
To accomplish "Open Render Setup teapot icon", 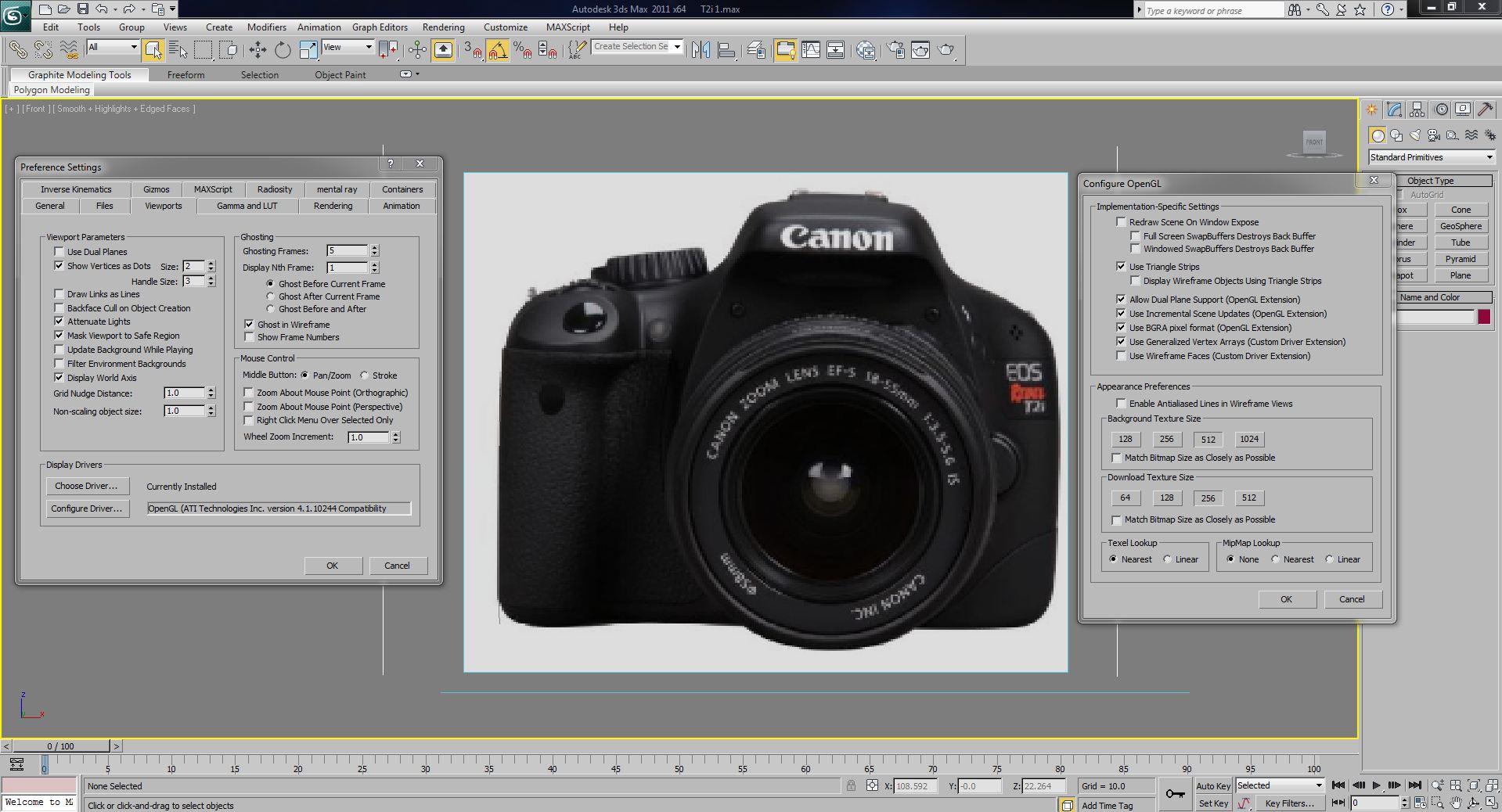I will pyautogui.click(x=896, y=50).
